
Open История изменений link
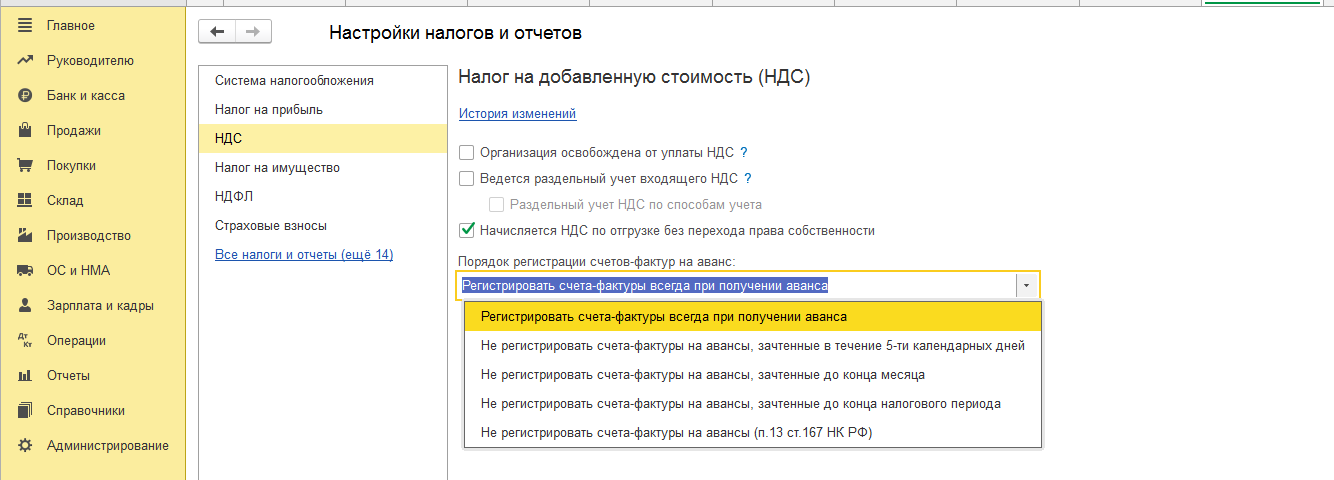coord(517,114)
